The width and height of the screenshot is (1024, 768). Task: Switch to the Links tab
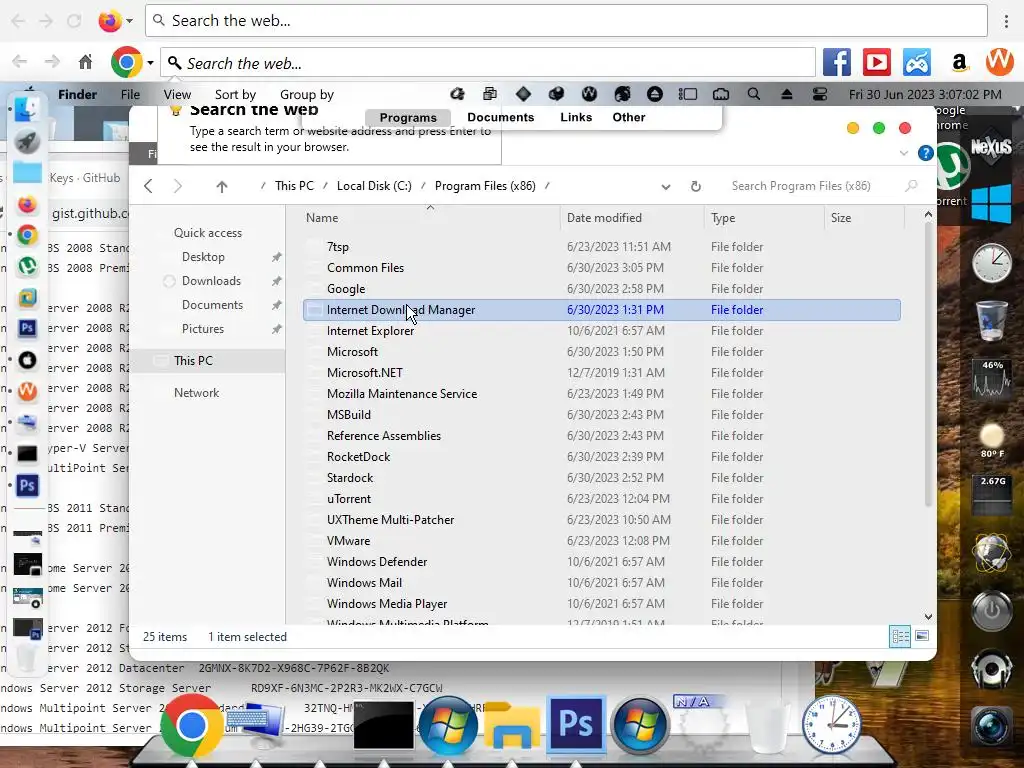(x=576, y=117)
